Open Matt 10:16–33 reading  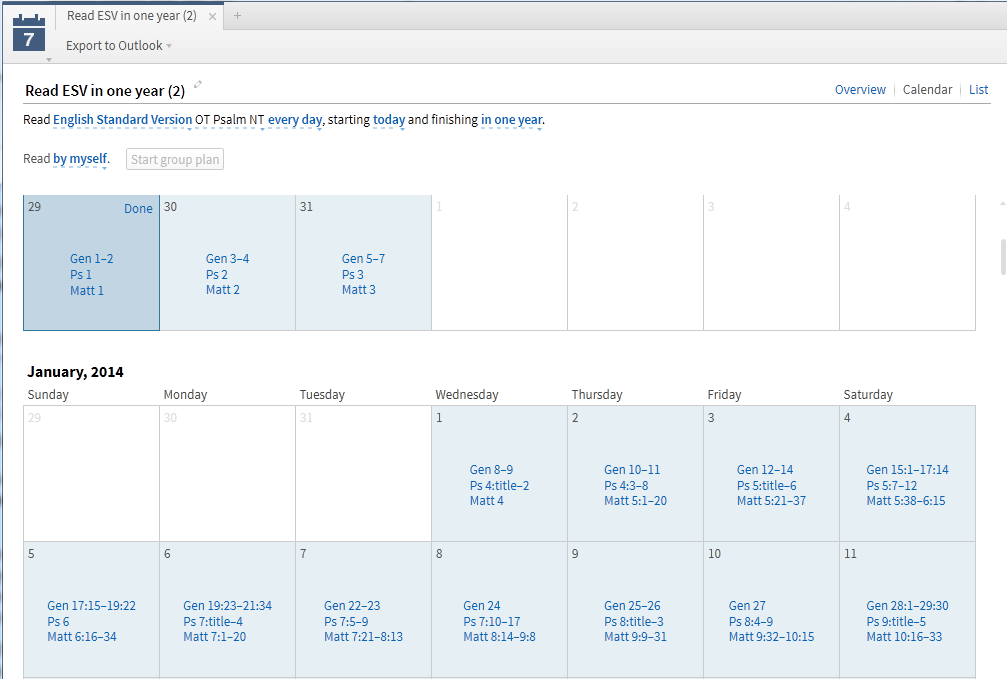904,637
